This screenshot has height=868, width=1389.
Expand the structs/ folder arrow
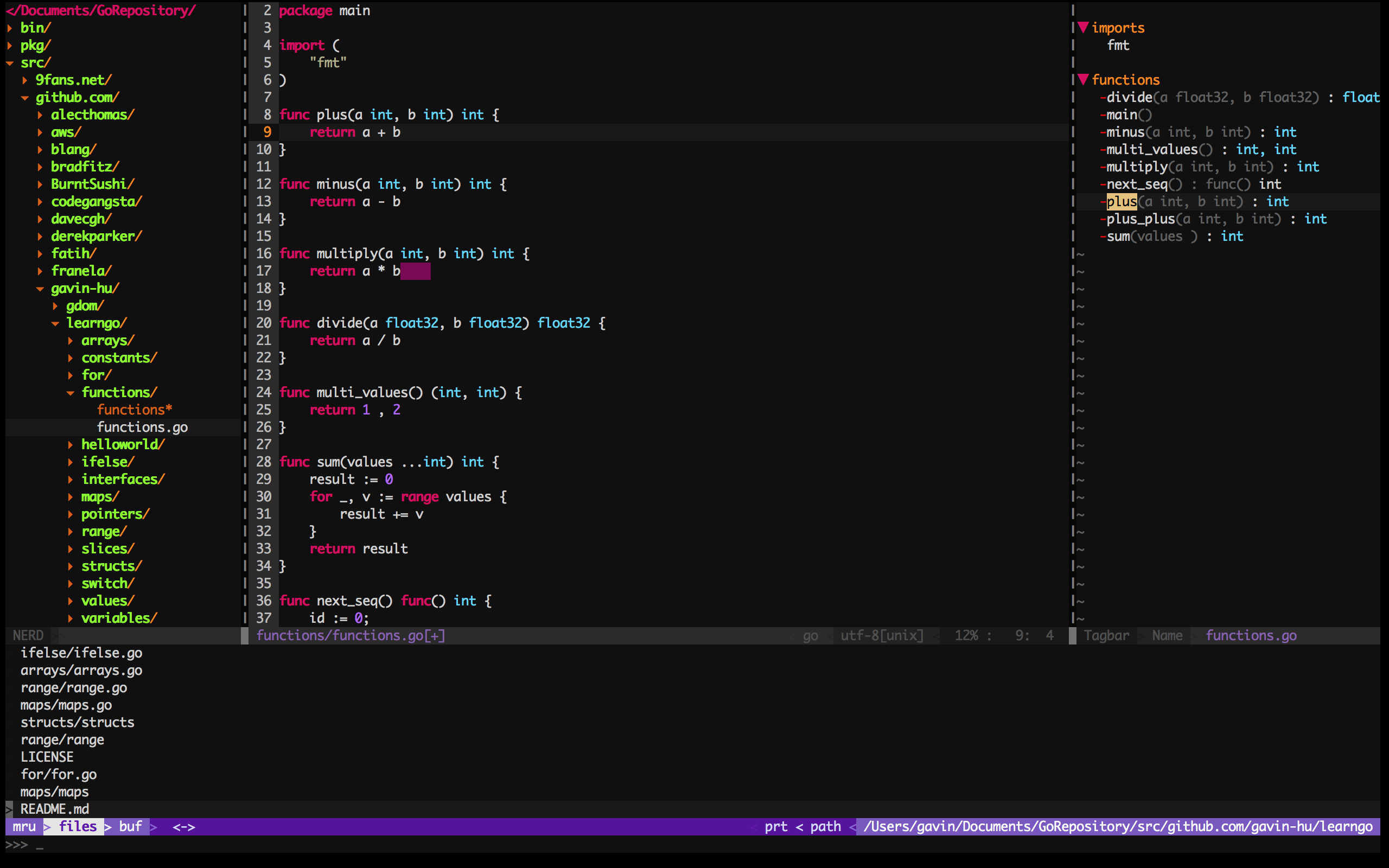tap(70, 566)
